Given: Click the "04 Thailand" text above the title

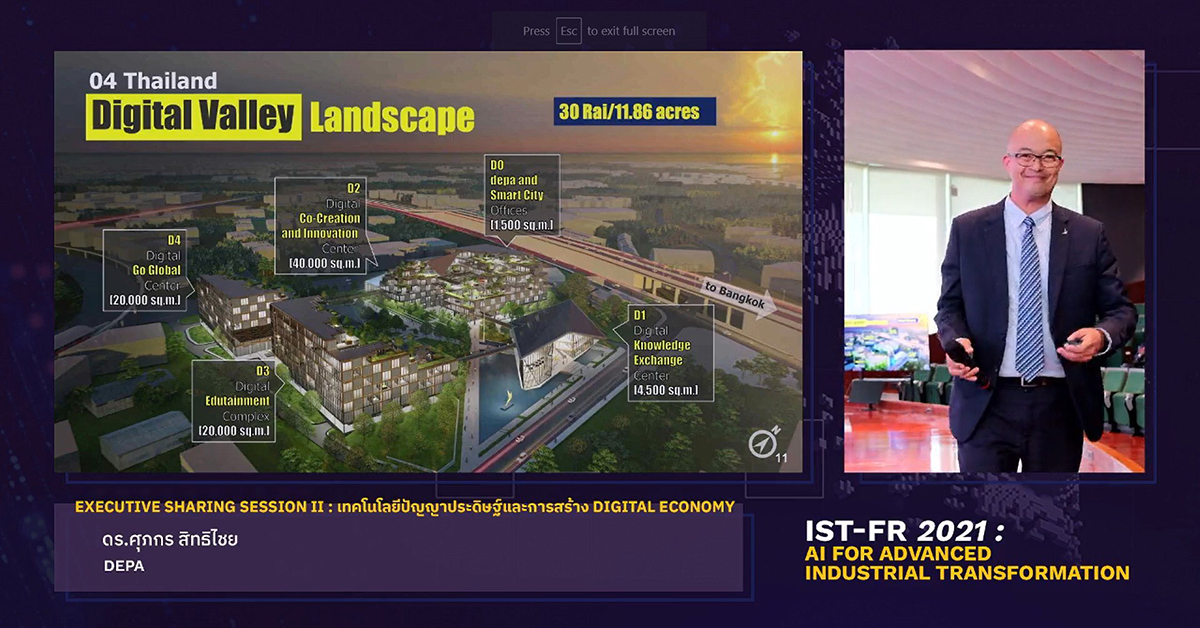Looking at the screenshot, I should point(152,81).
